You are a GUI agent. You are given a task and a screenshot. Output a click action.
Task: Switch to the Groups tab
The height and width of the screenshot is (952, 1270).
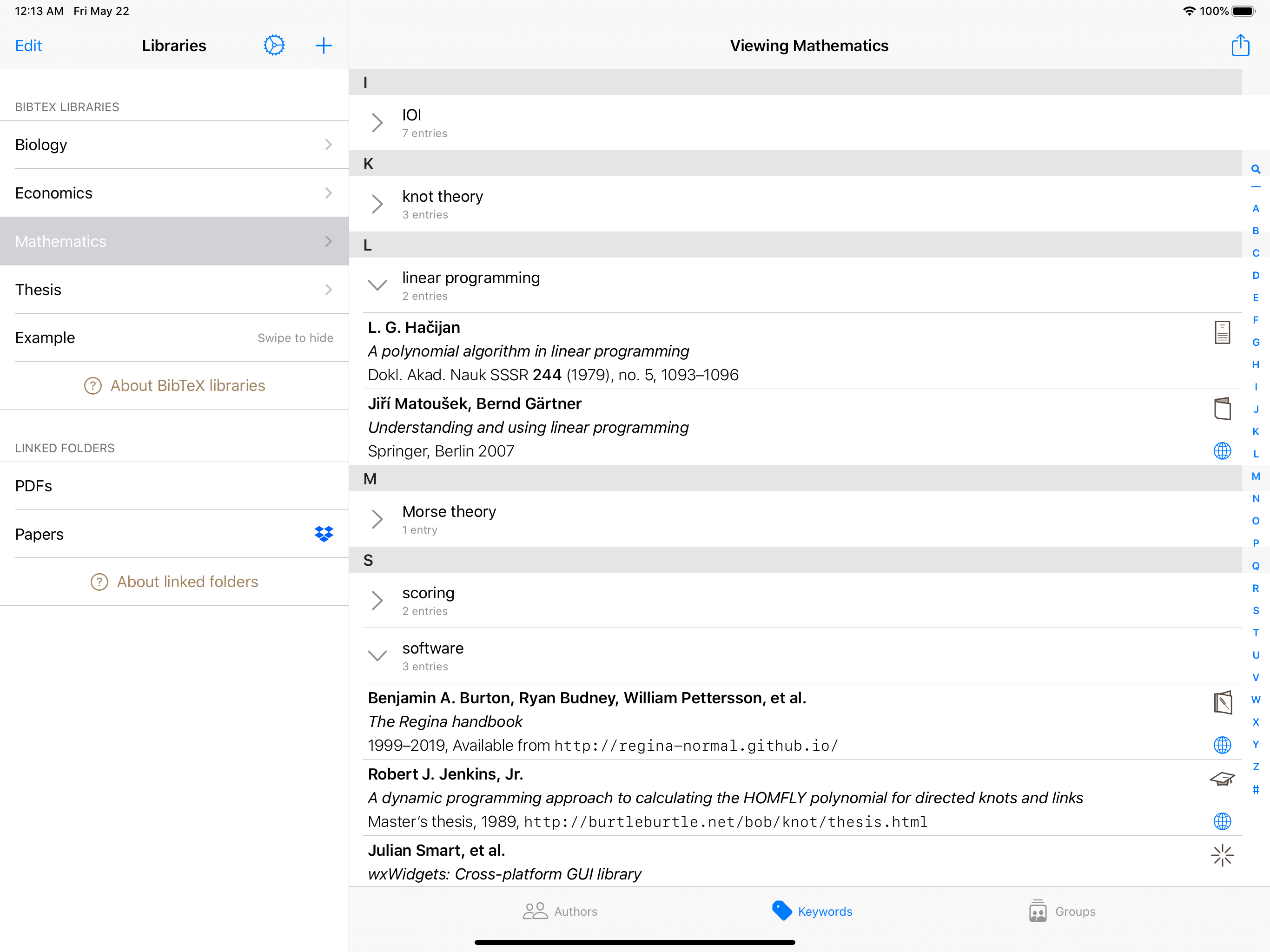[x=1062, y=911]
